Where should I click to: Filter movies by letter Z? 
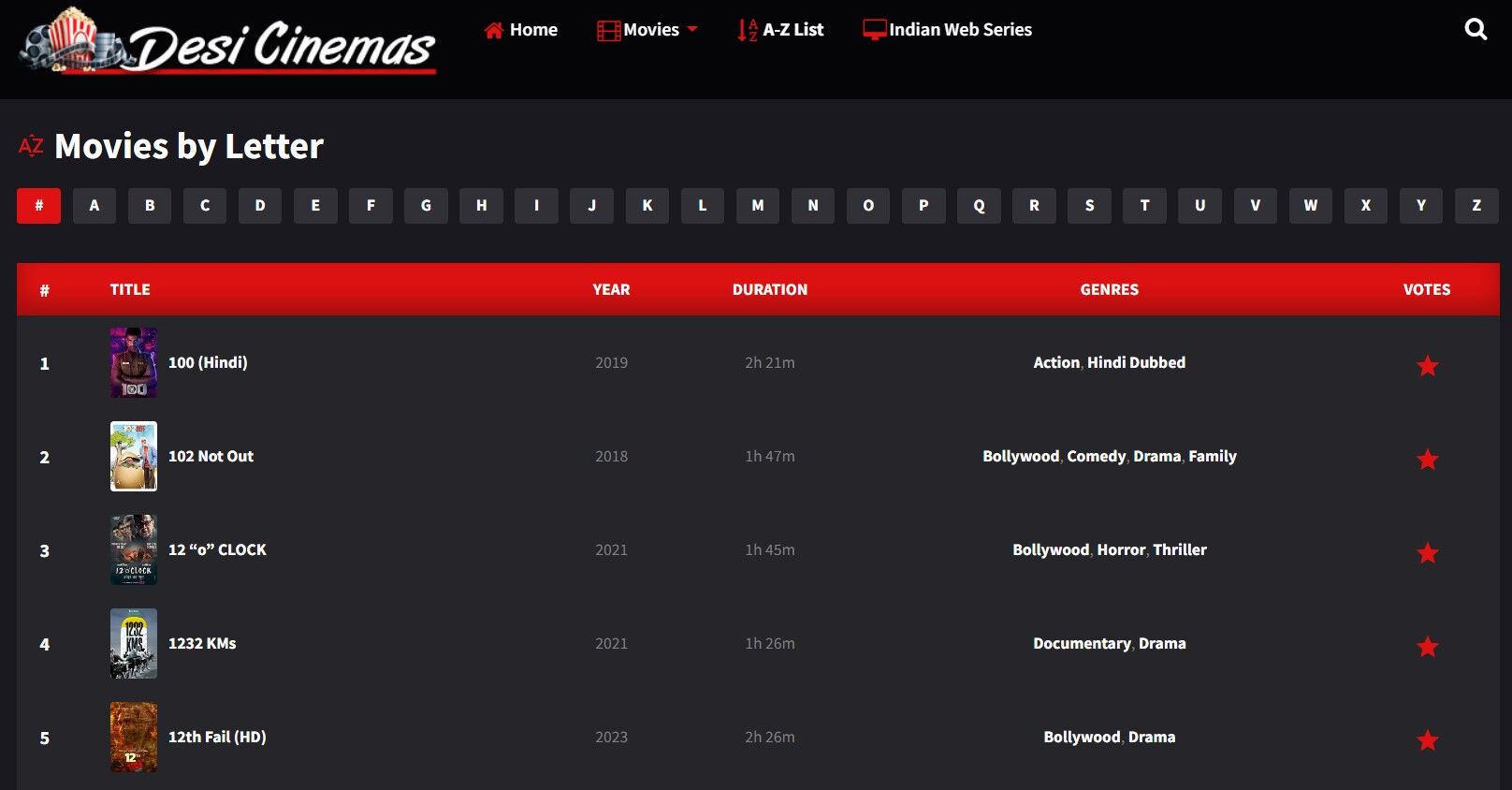pos(1476,206)
